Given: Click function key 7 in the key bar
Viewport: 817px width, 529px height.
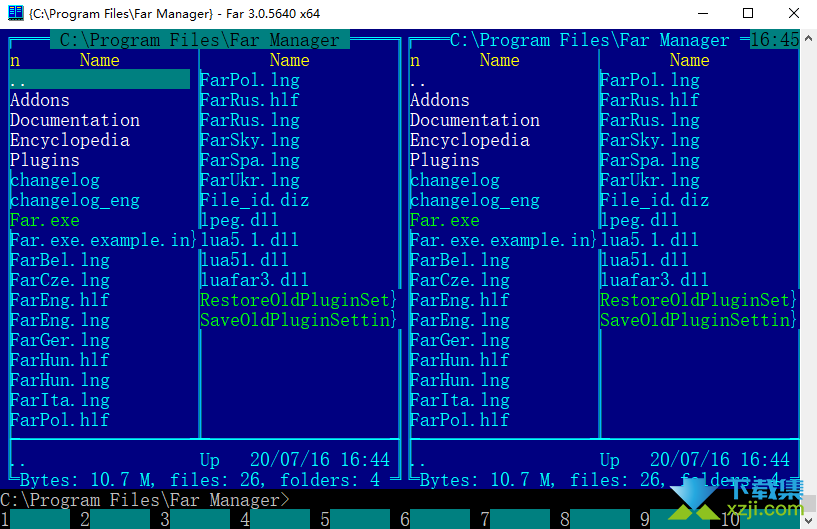Looking at the screenshot, I should click(x=515, y=520).
